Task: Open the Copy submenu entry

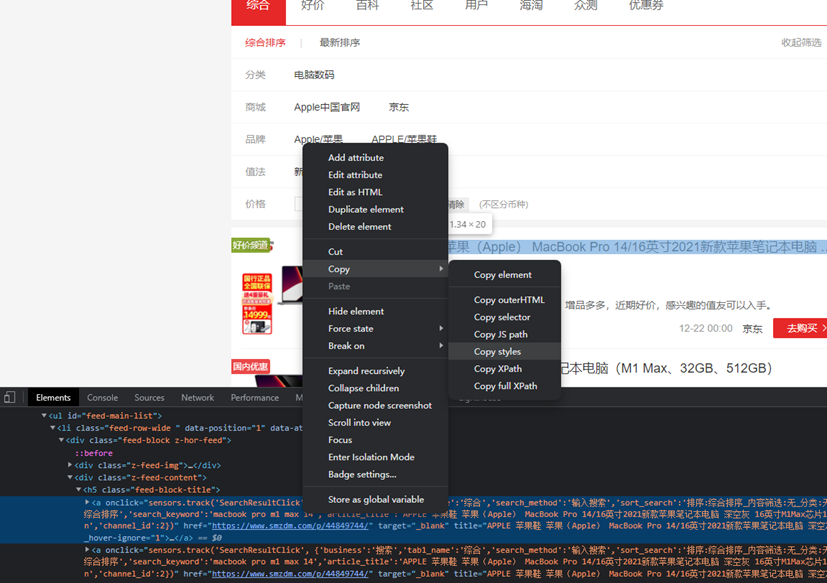Action: (x=376, y=269)
